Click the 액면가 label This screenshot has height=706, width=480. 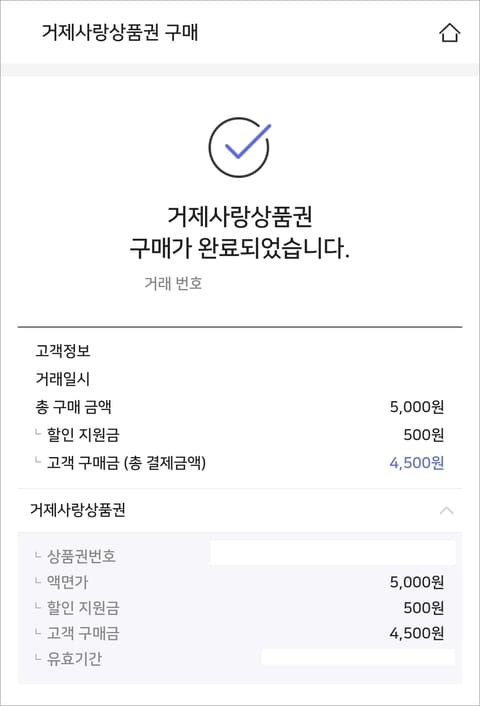[68, 582]
